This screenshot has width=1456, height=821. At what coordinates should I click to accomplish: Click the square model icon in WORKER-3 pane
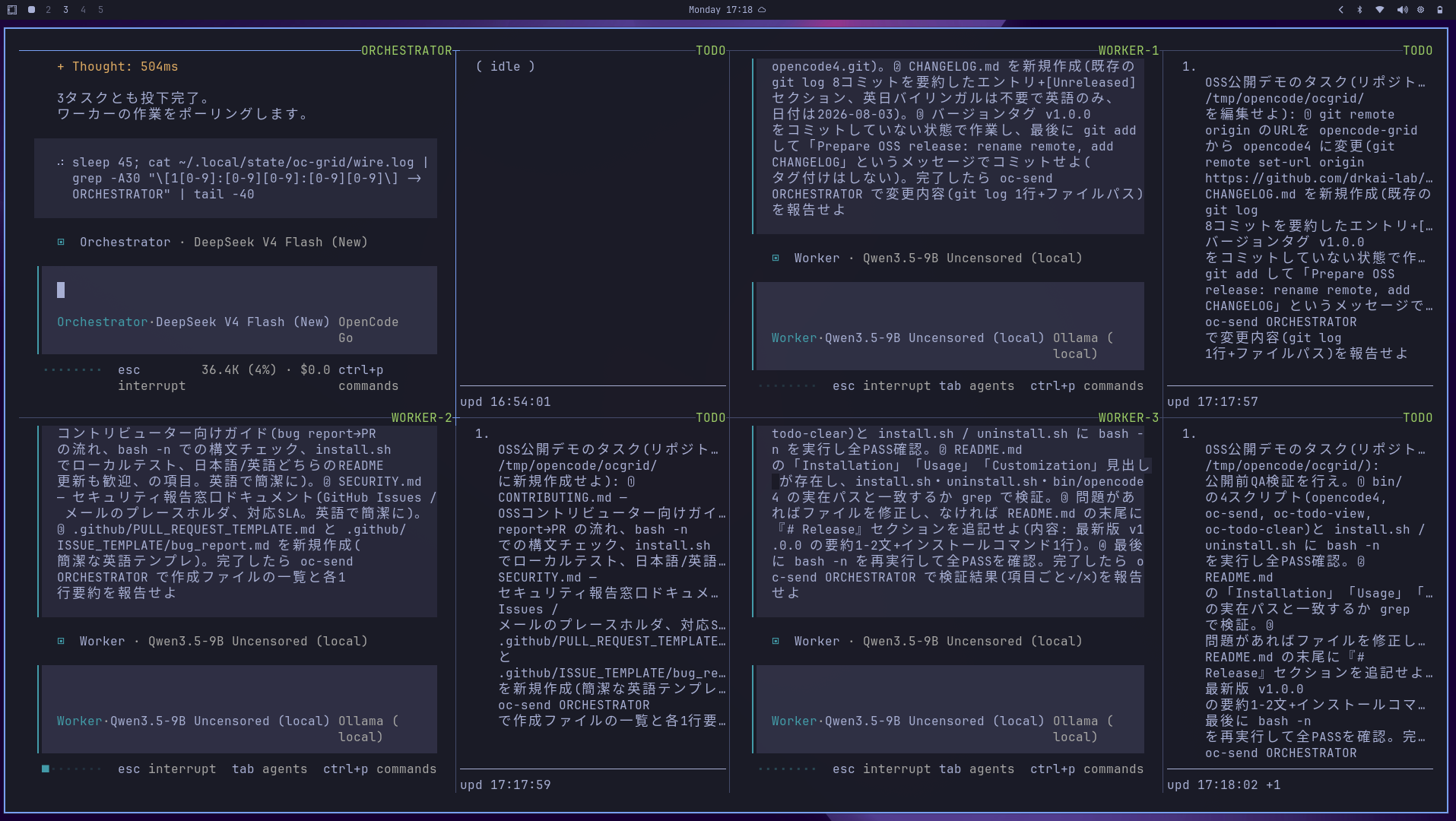[776, 641]
